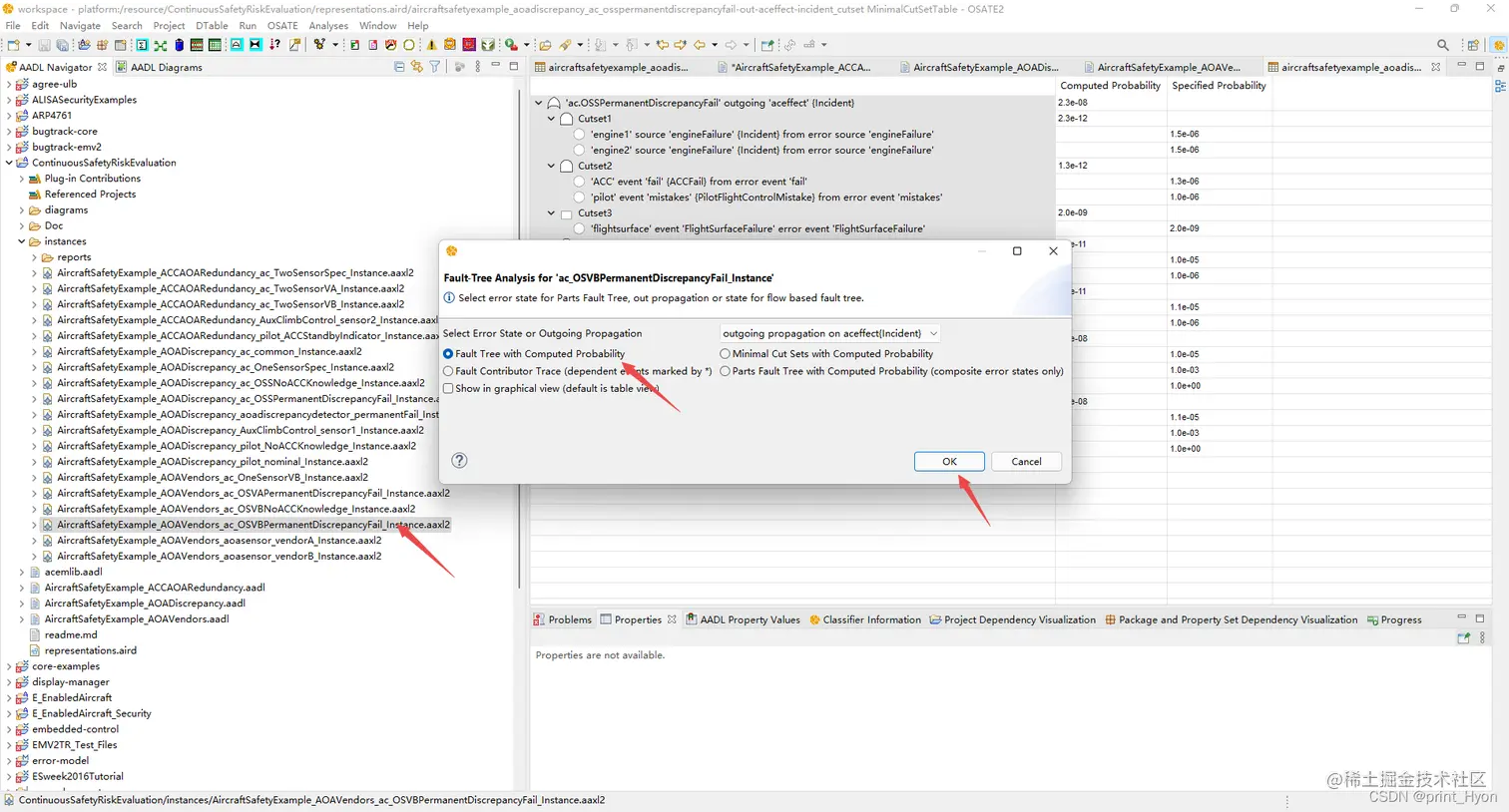Click the Save toolbar icon
Viewport: 1509px width, 812px height.
tap(44, 45)
